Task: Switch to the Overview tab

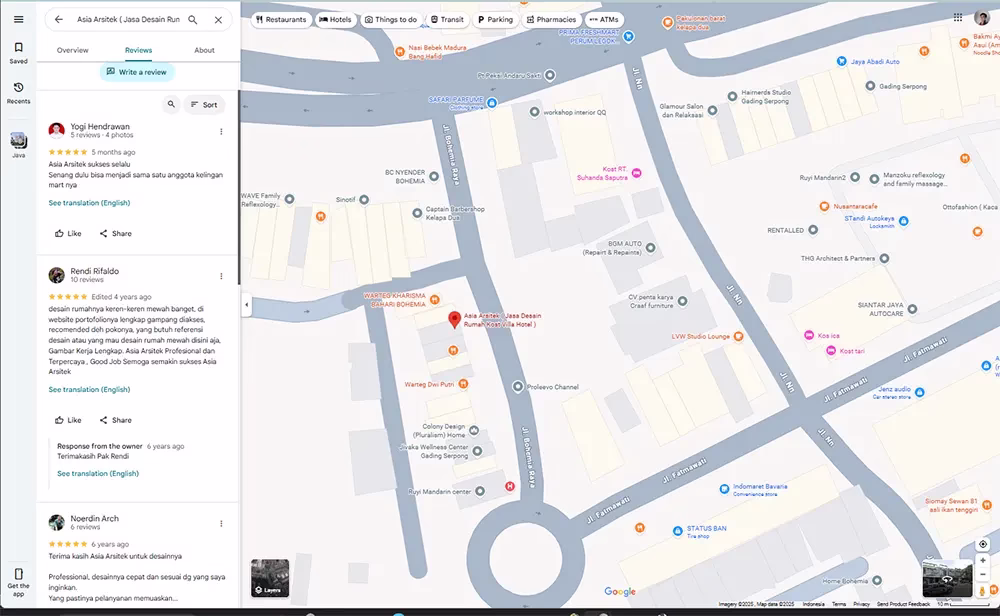Action: (72, 50)
